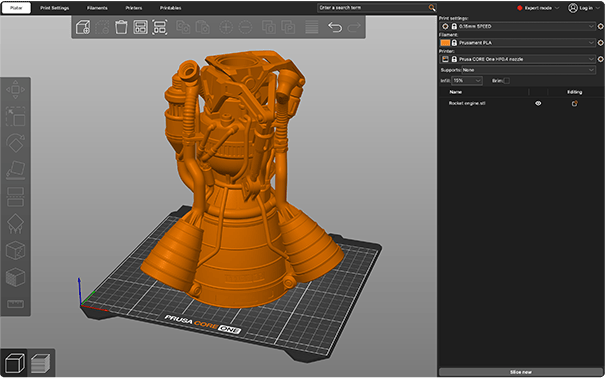Click the dimmed Delete selected object icon

[x=102, y=27]
